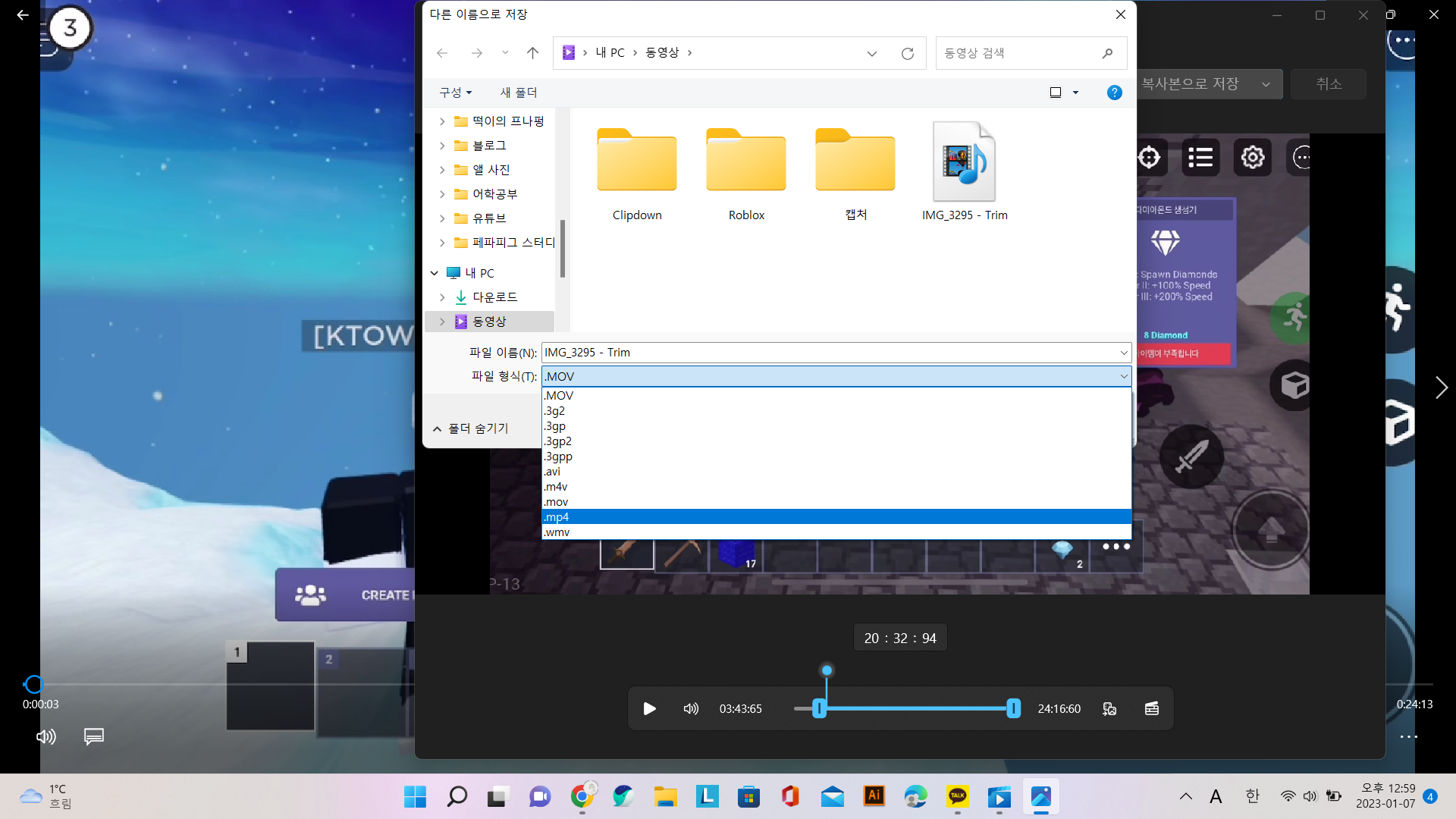Click the 취소 cancel button
This screenshot has width=1456, height=819.
coord(1329,84)
